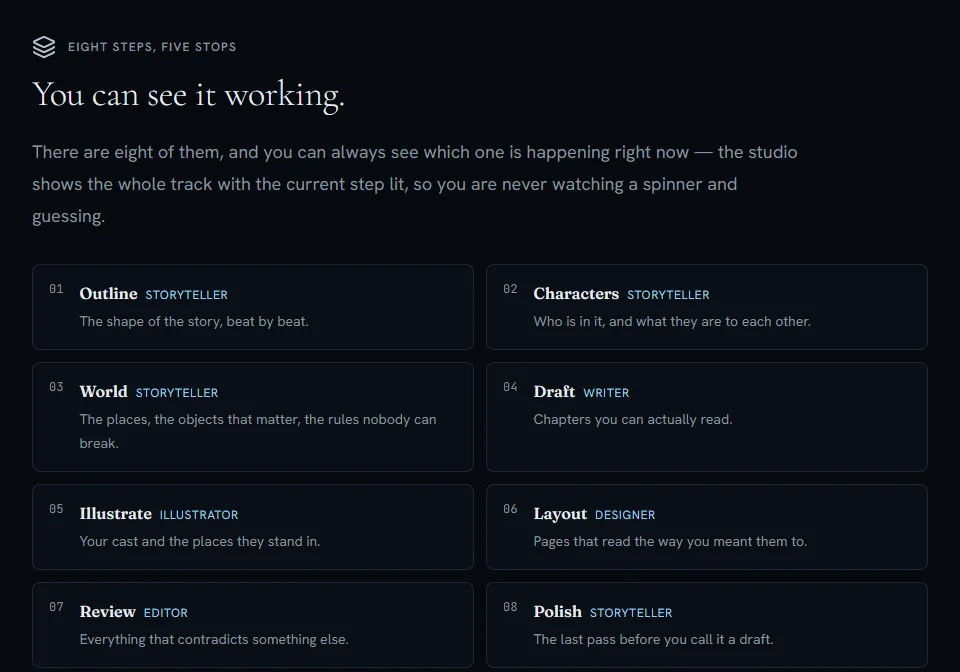This screenshot has height=672, width=960.
Task: Click the Layout step heading
Action: pyautogui.click(x=560, y=514)
